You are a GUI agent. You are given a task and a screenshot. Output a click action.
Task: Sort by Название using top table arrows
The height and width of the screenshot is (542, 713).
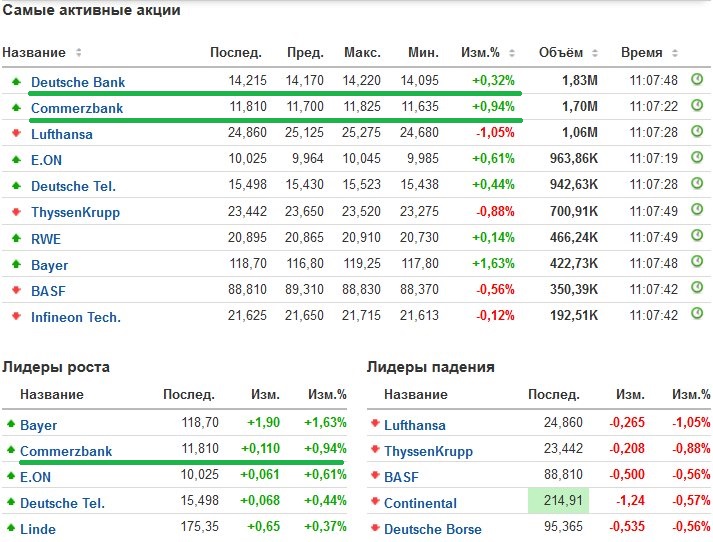pos(79,53)
